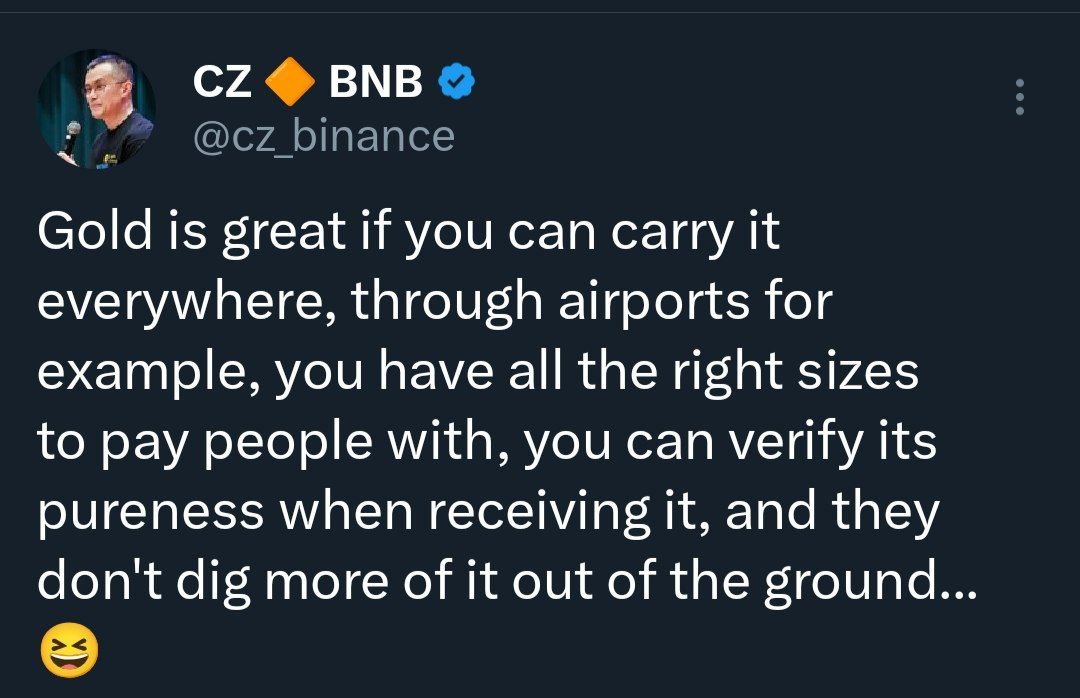Click the laughing emoji below the tweet

(x=69, y=654)
